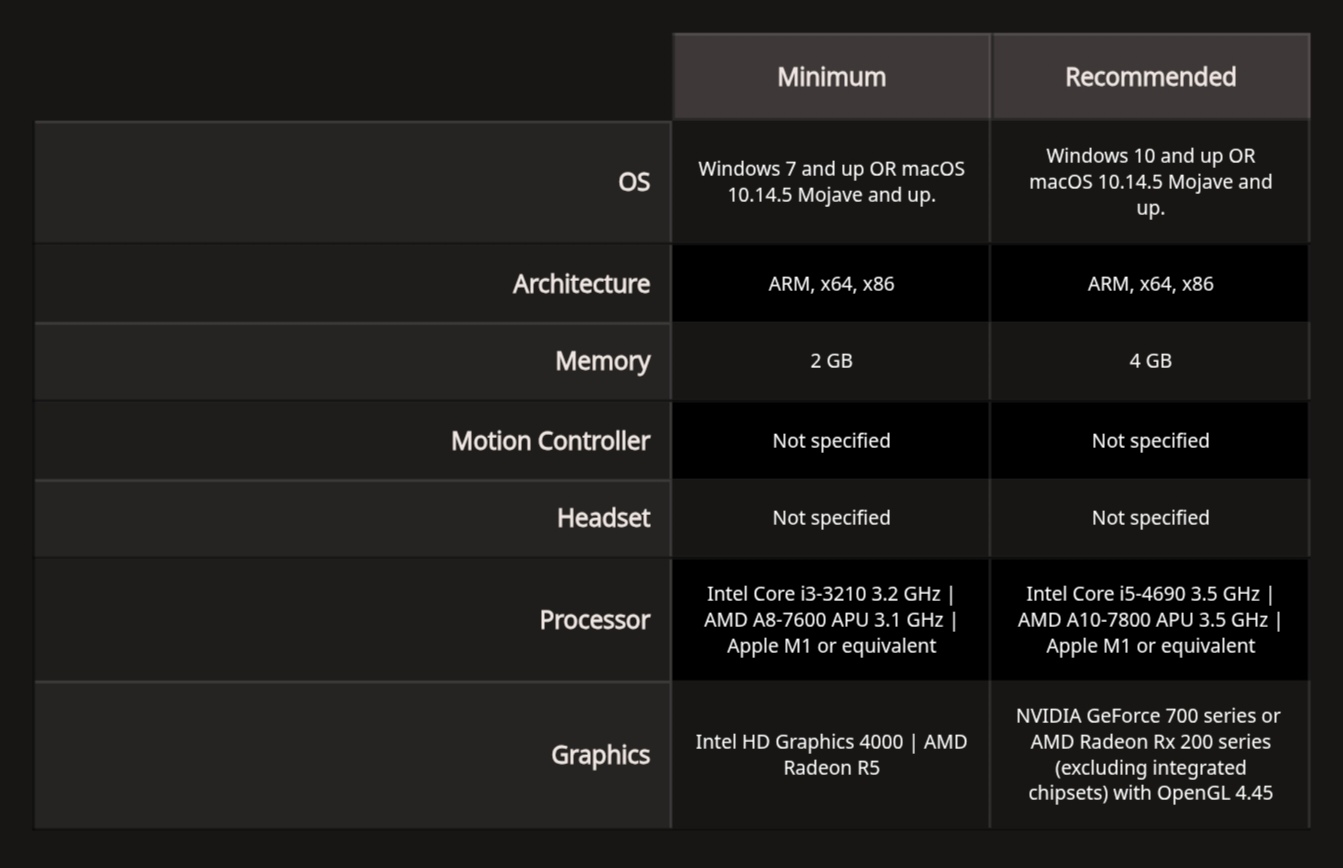Click the minimum OS Windows 7 cell

(831, 182)
